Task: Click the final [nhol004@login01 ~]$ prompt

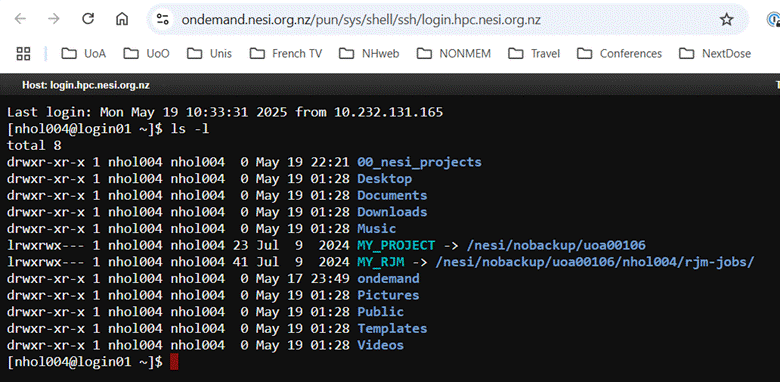Action: click(85, 362)
